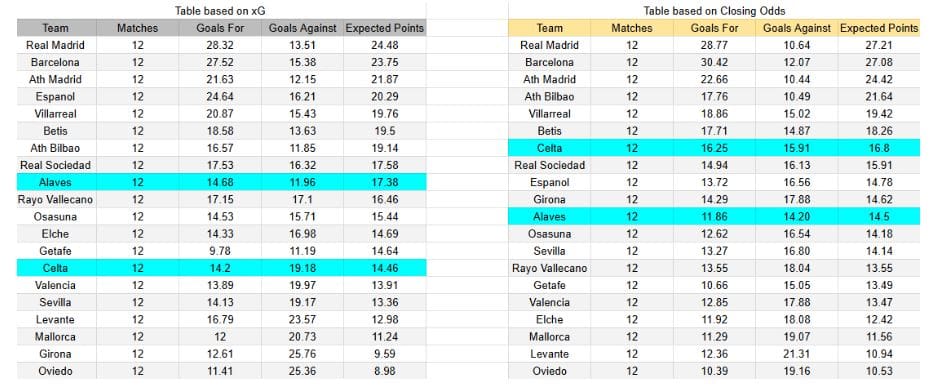Click Real Madrid's 27.21 expected points cell
The image size is (934, 388).
click(879, 45)
